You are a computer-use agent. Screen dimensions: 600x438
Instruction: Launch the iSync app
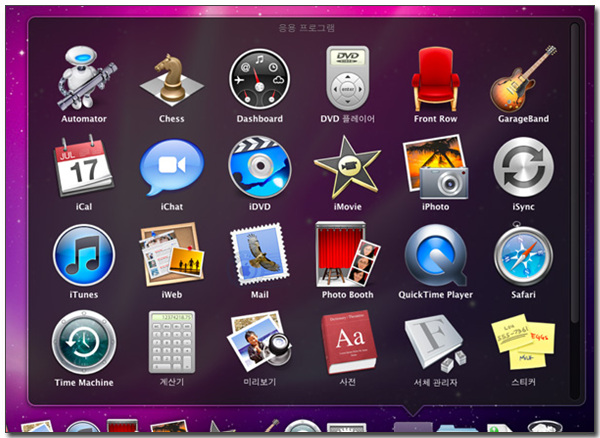coord(523,167)
